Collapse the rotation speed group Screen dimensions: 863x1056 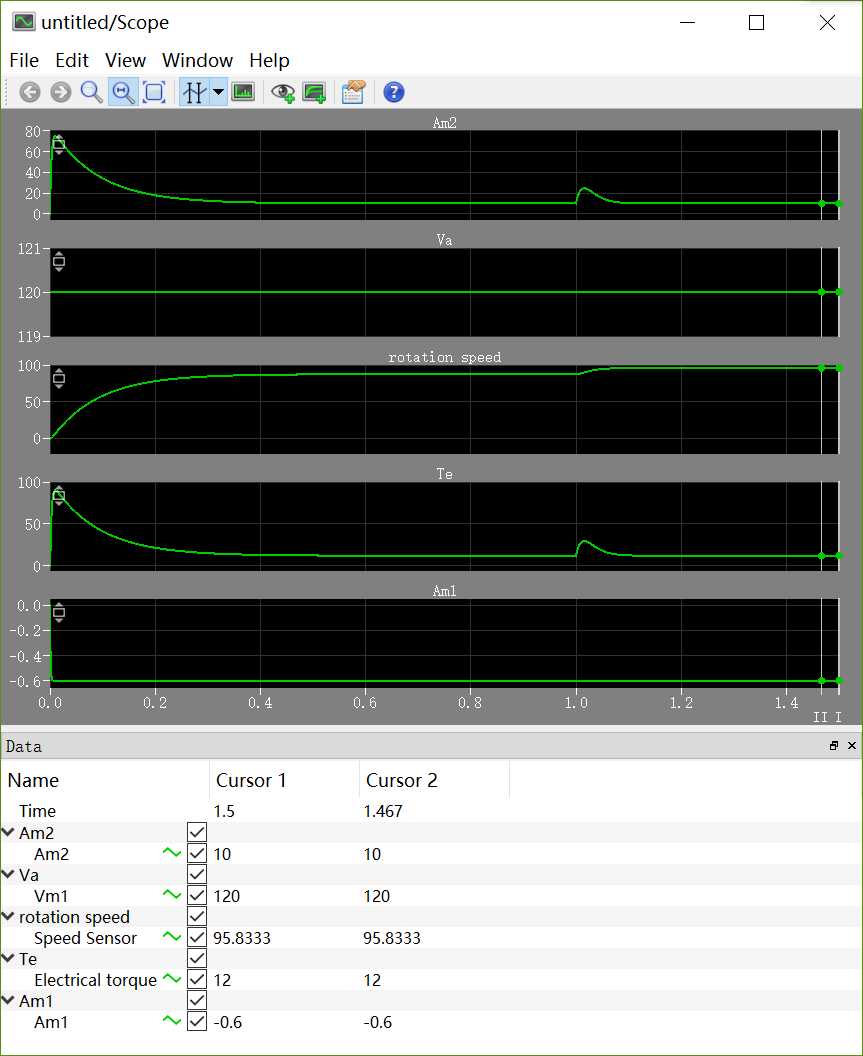(x=8, y=917)
